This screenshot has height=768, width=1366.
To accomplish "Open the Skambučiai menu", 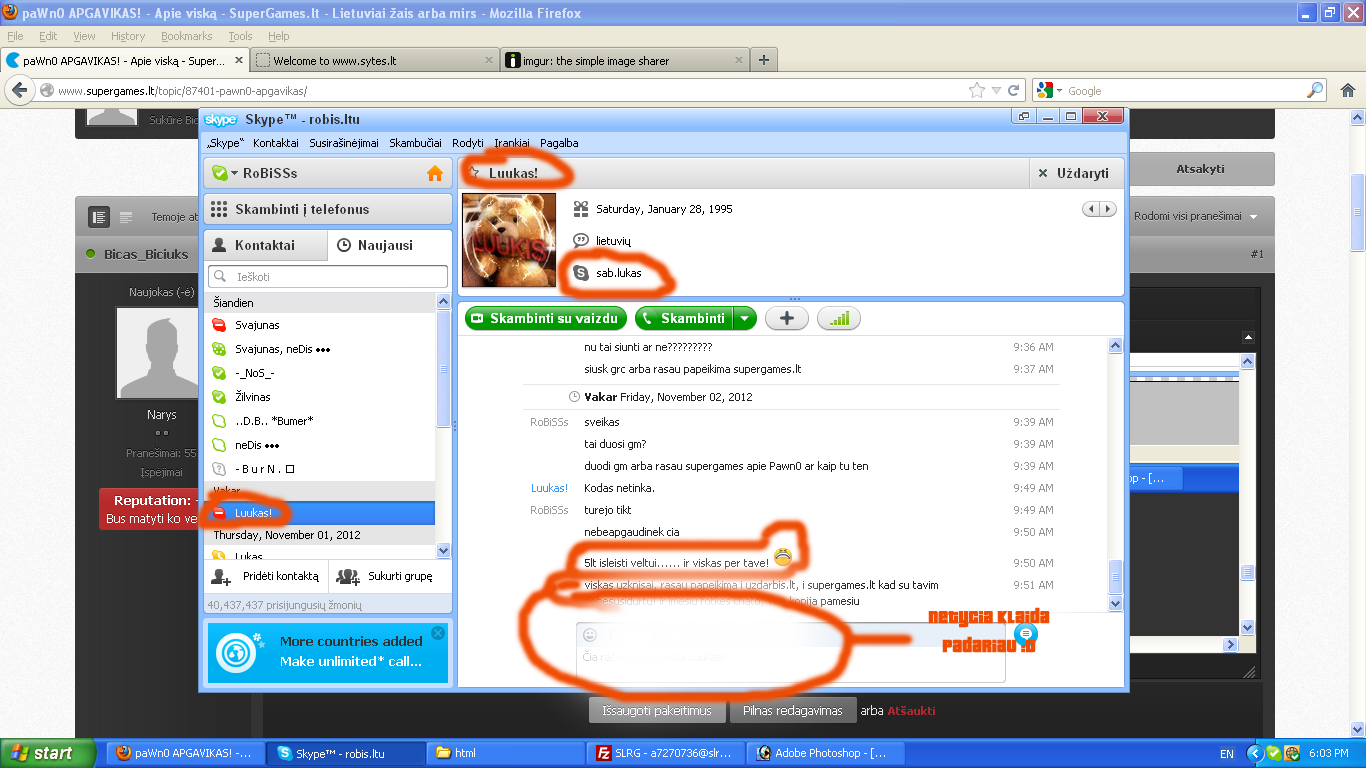I will click(x=415, y=143).
